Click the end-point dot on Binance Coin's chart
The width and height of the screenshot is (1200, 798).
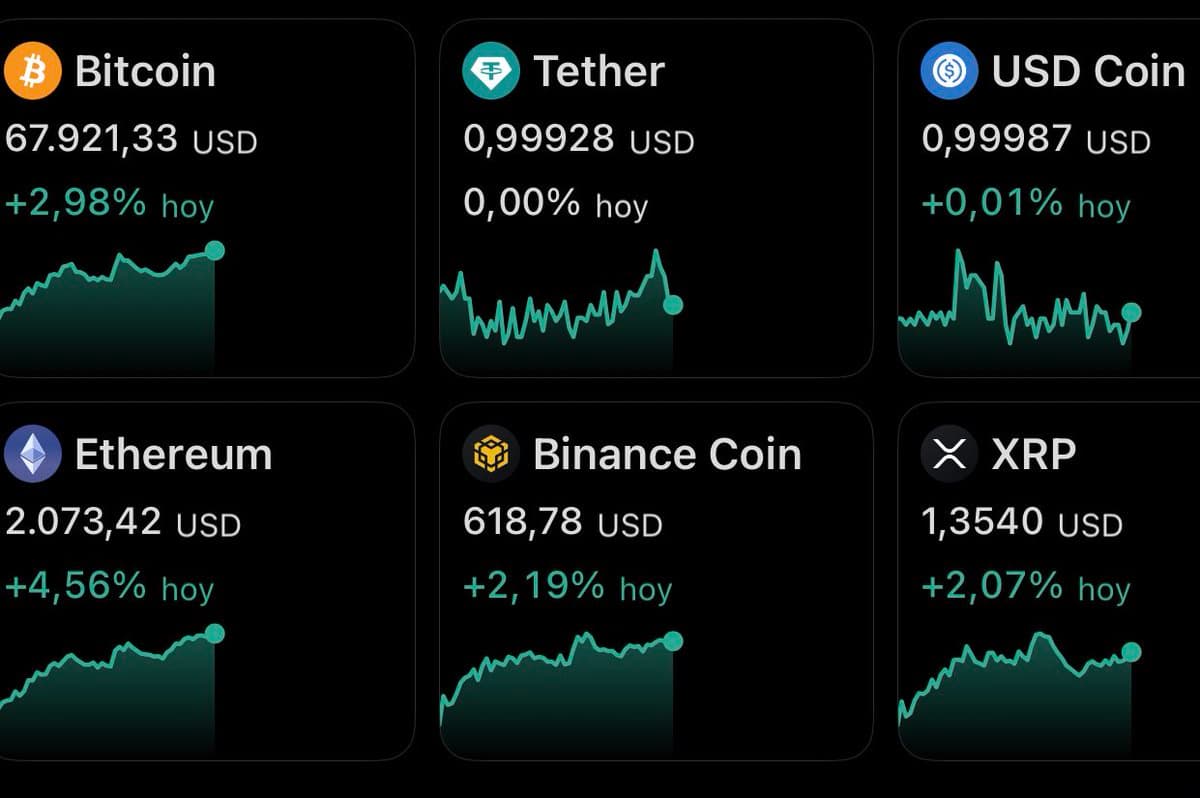click(673, 640)
